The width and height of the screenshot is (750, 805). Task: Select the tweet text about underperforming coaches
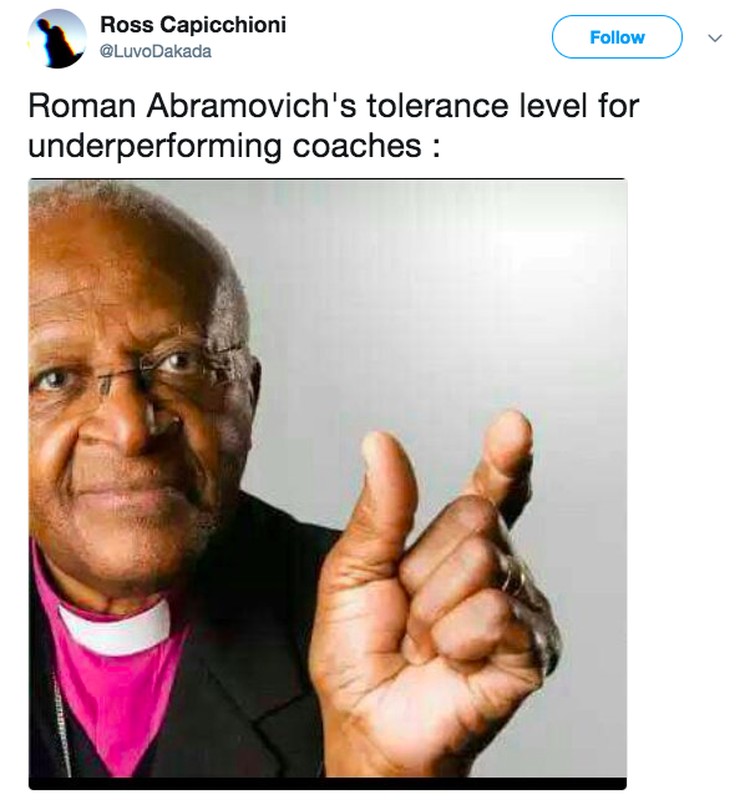coord(334,126)
